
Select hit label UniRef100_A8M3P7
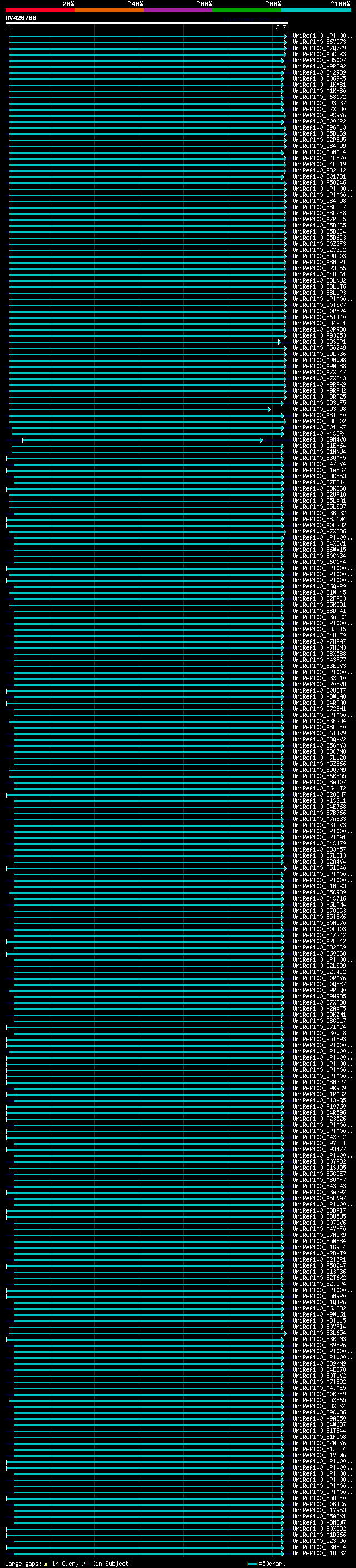point(319,1083)
